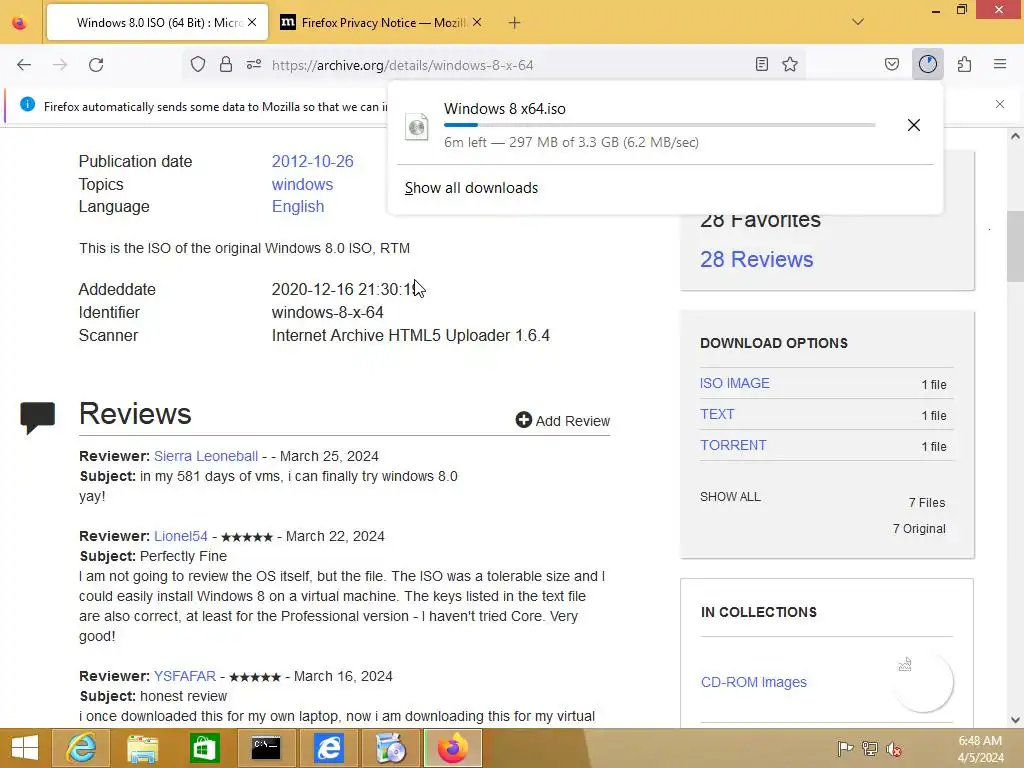Open the English language link
1024x768 pixels.
[x=298, y=206]
